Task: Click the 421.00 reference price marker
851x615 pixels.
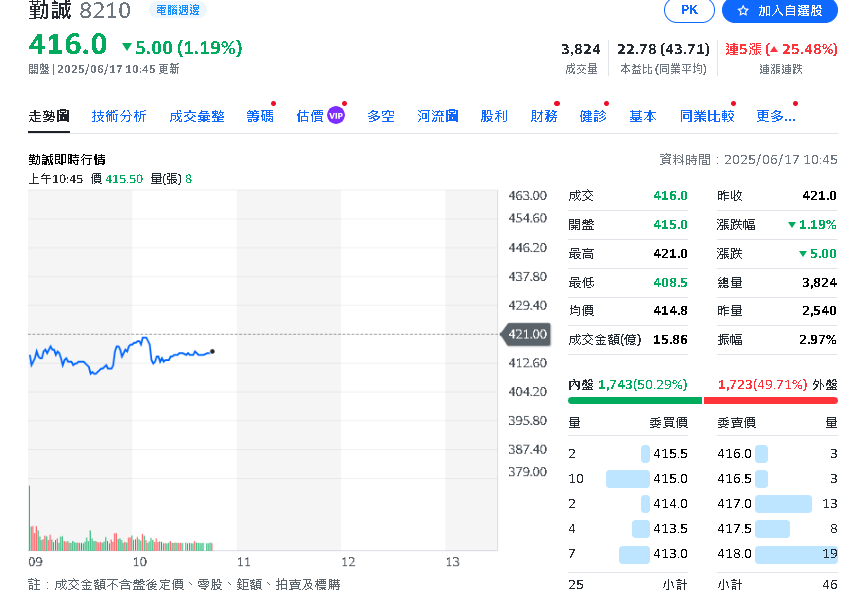Action: pos(527,334)
